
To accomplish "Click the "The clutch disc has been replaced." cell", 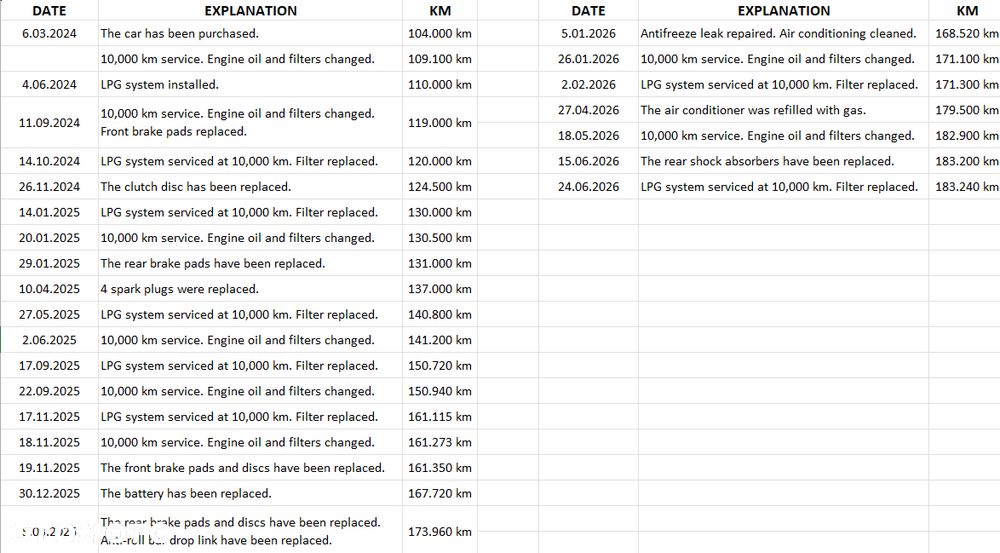I will pos(250,186).
